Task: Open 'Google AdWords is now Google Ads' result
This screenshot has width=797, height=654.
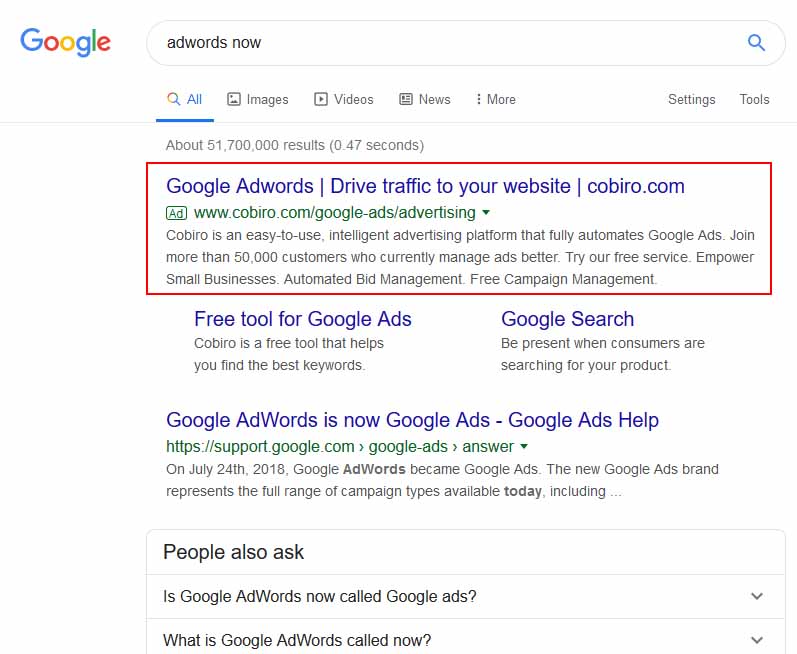Action: [x=412, y=420]
